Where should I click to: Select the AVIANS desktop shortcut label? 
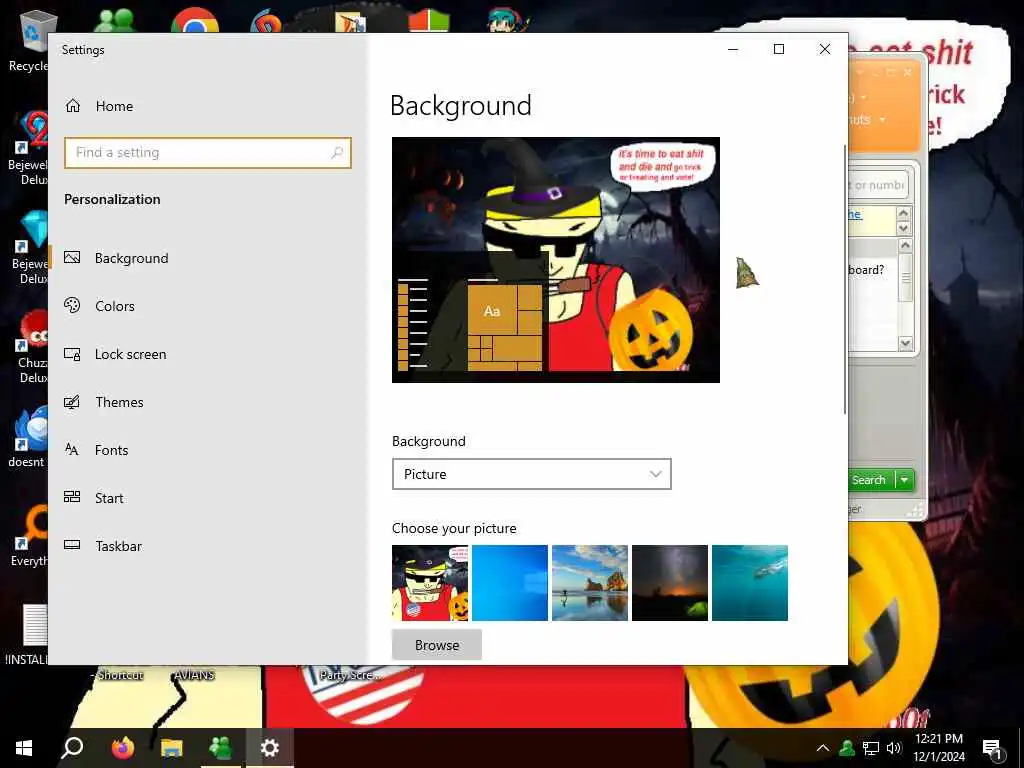click(194, 675)
